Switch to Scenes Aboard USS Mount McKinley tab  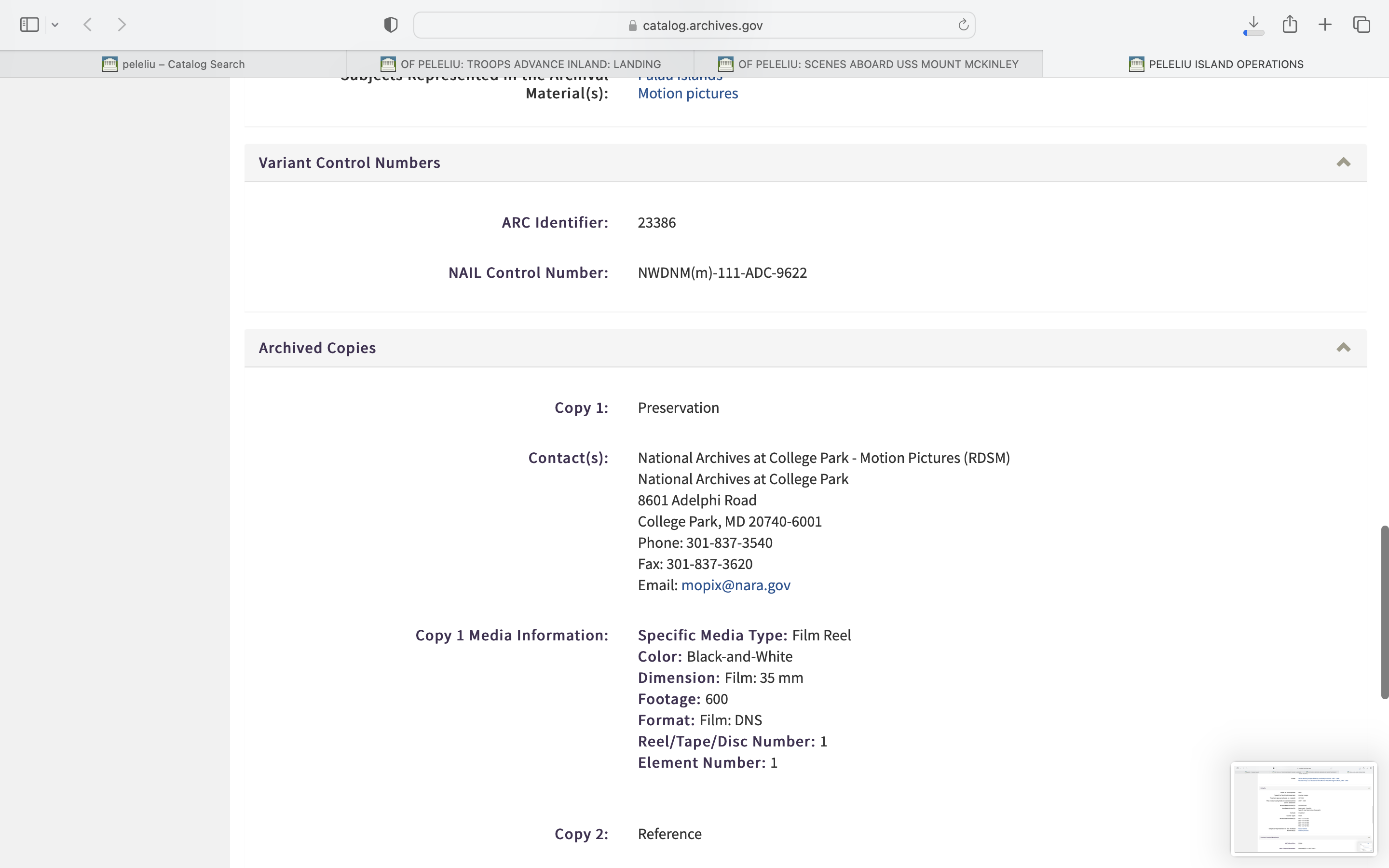point(868,64)
